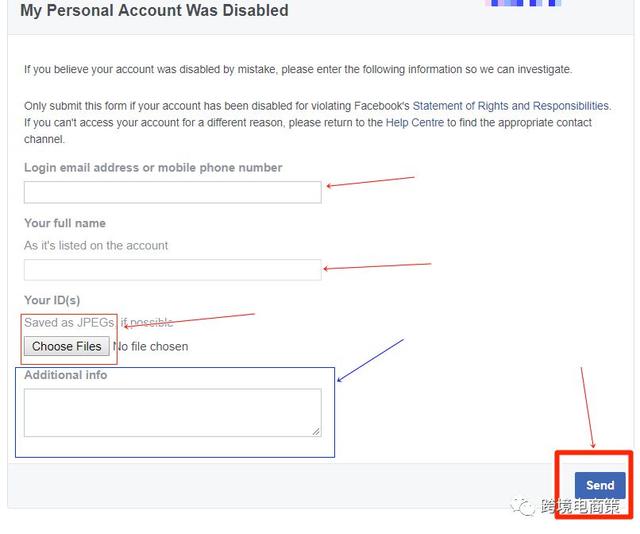Click the WeChat logo watermark icon
This screenshot has width=640, height=534.
524,507
